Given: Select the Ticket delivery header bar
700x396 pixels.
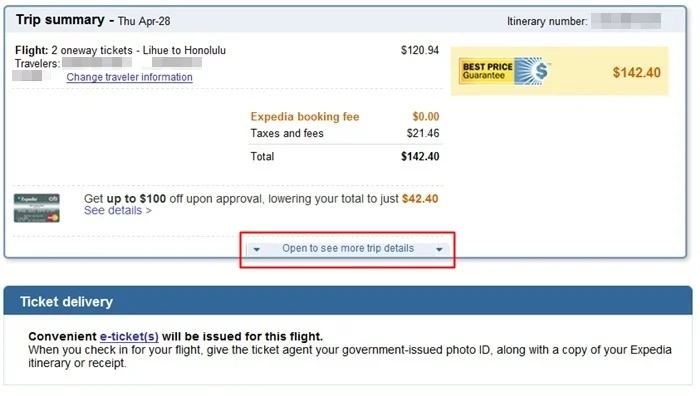Looking at the screenshot, I should coord(348,301).
